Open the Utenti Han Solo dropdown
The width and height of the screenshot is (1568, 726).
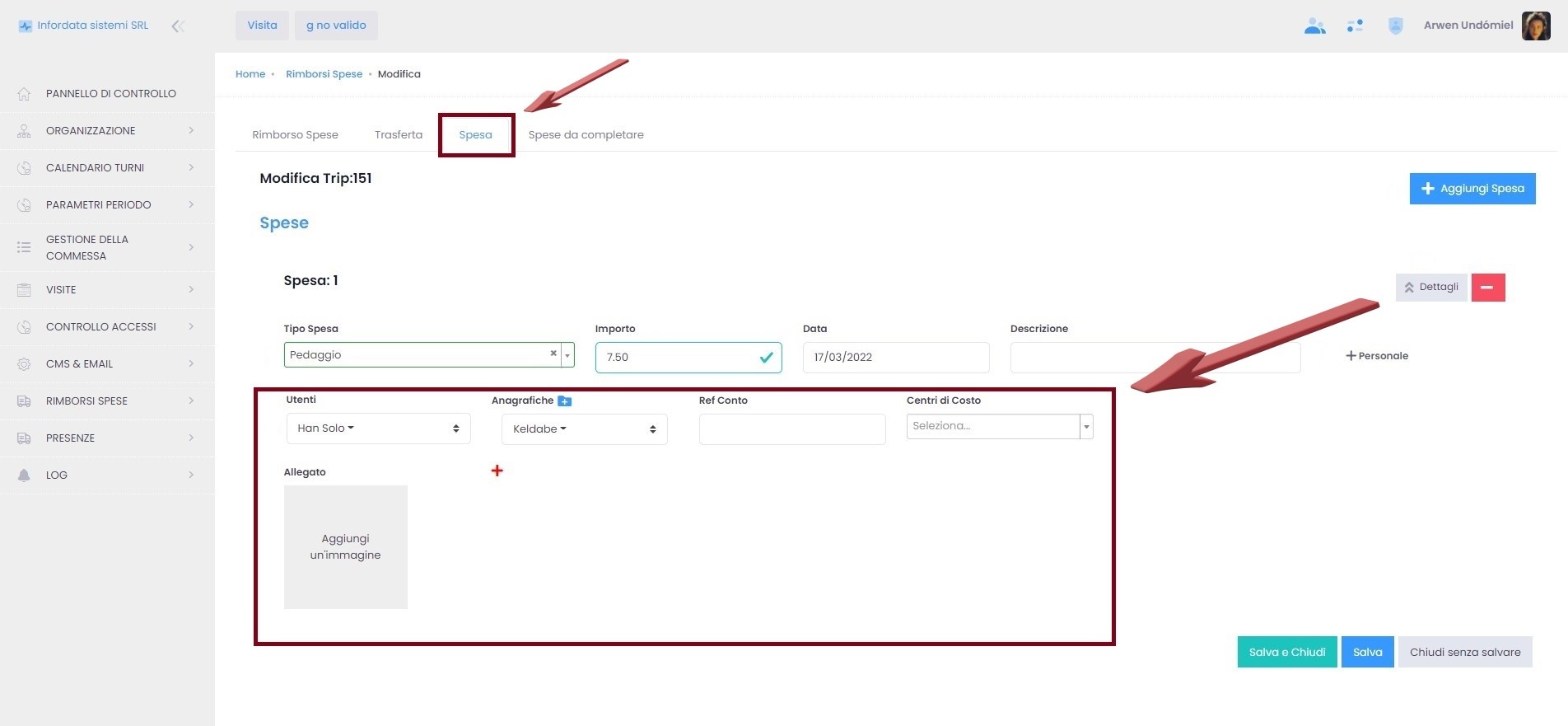[378, 429]
